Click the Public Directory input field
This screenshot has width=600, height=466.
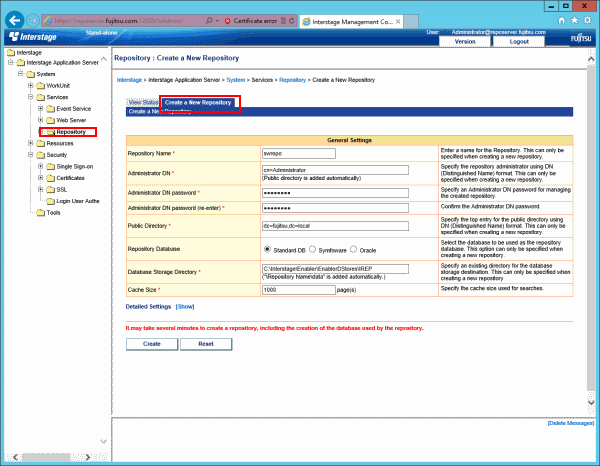coord(335,226)
